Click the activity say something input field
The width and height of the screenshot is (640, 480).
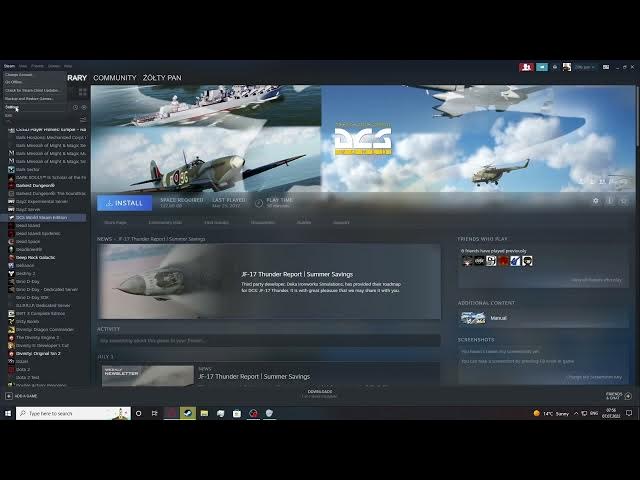[269, 340]
